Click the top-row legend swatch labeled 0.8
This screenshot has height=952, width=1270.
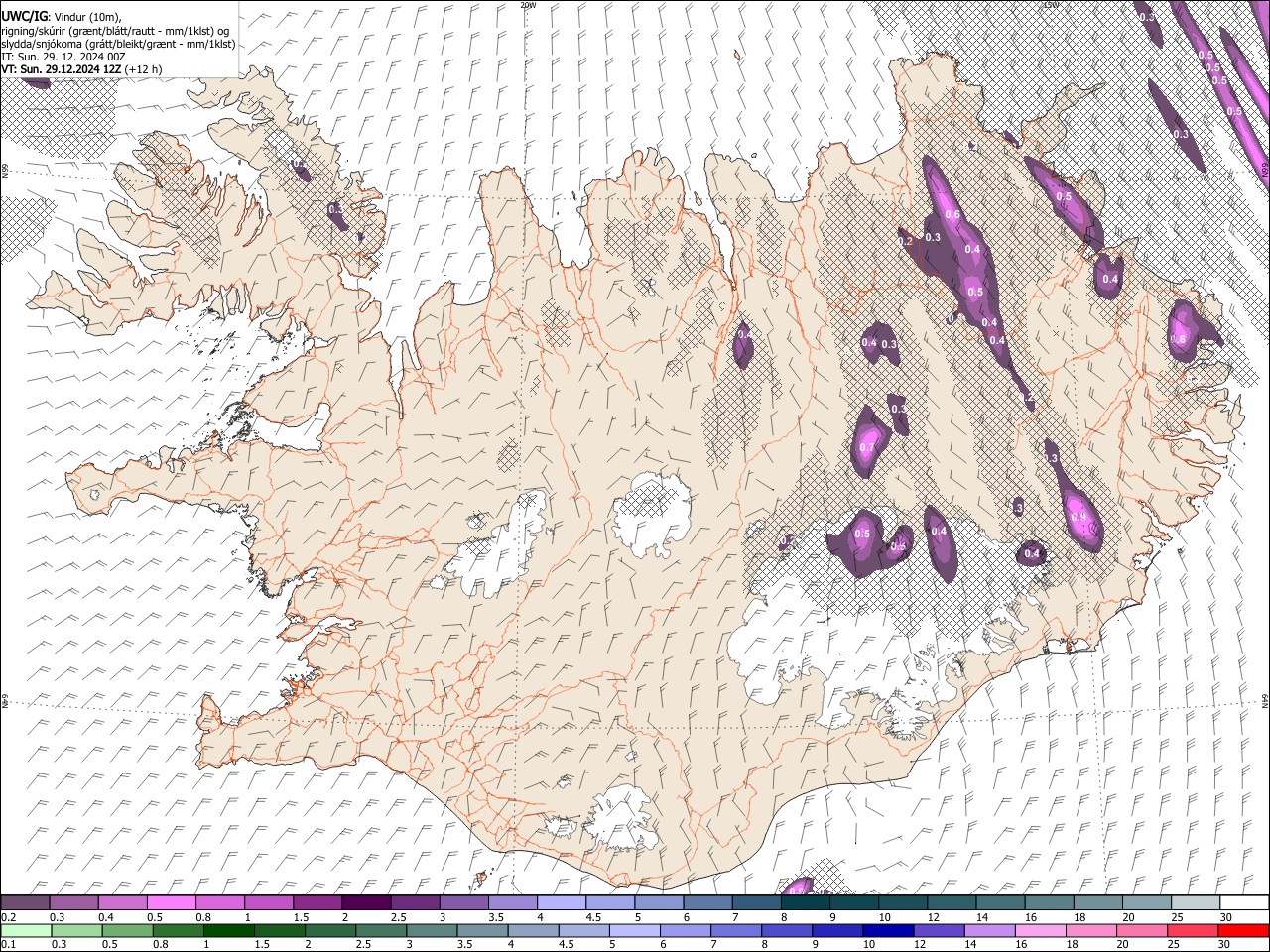click(219, 902)
